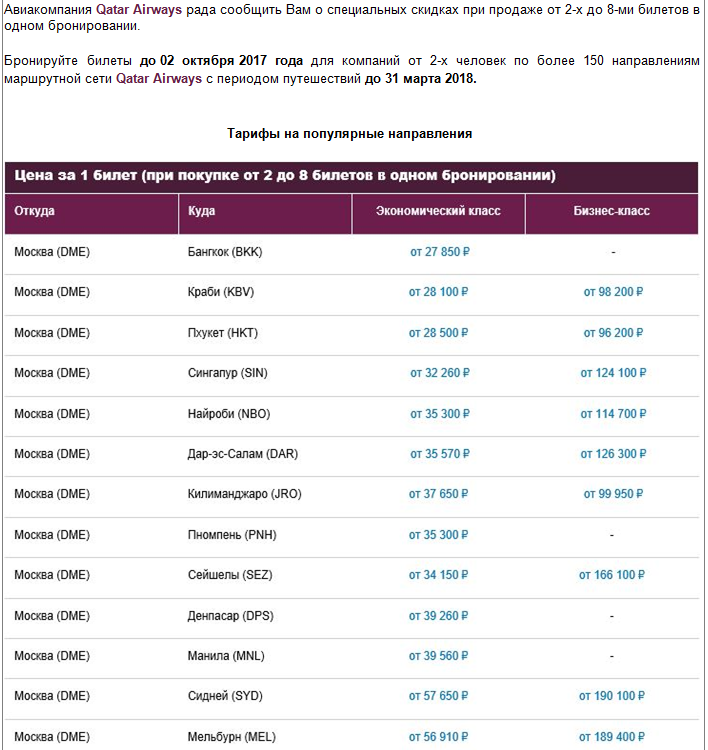Open the Qatar Airways link in first paragraph
The width and height of the screenshot is (708, 750).
coord(139,10)
